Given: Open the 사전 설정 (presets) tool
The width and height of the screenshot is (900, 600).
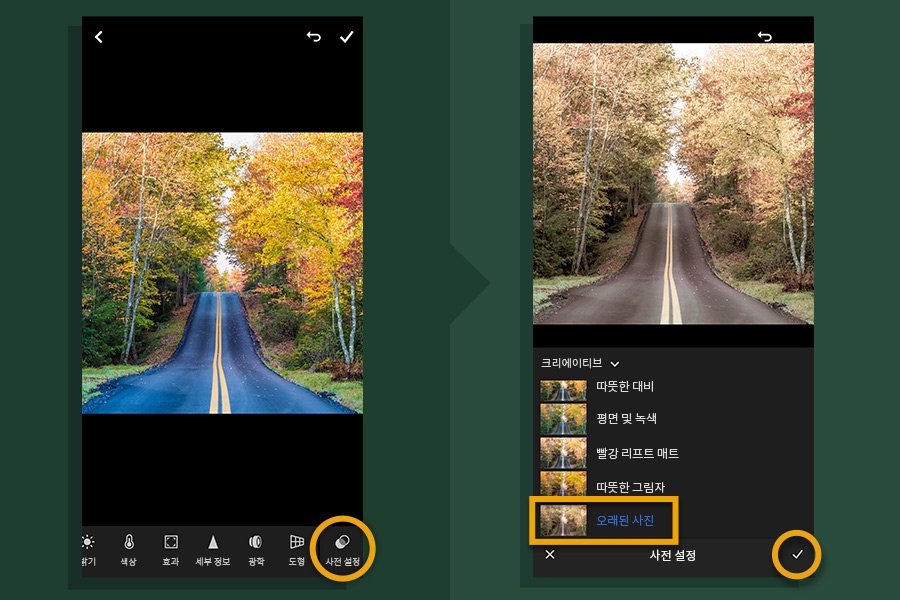Looking at the screenshot, I should coord(342,549).
